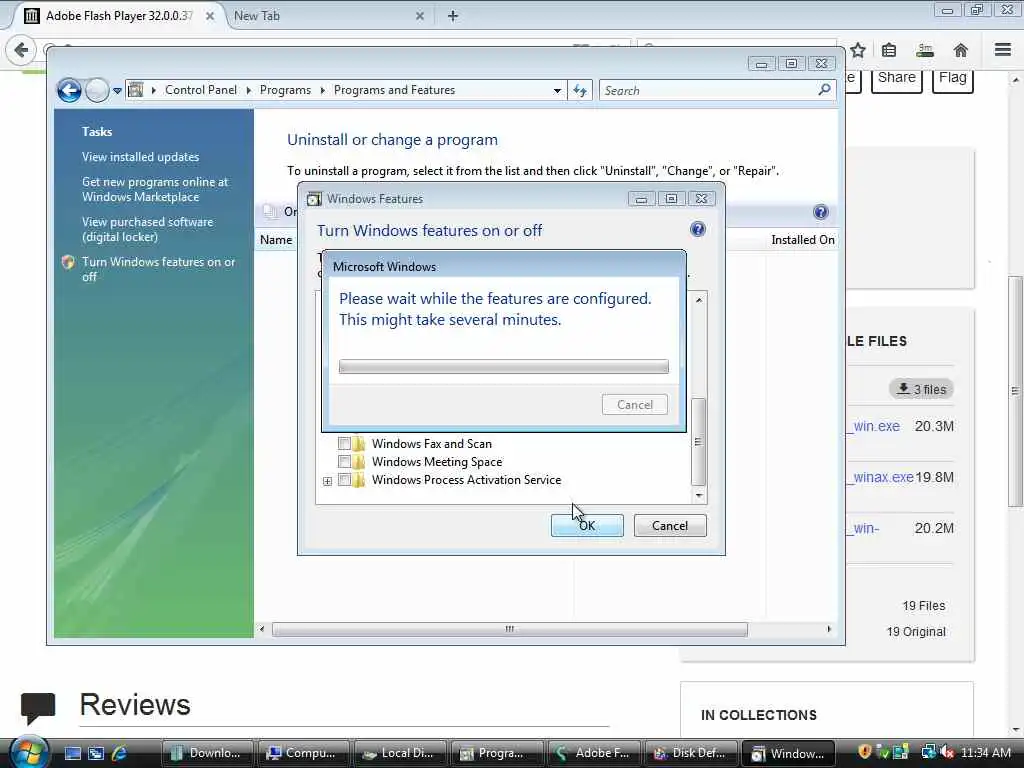Click Turn Windows features on or off link
The height and width of the screenshot is (768, 1024).
(x=159, y=269)
